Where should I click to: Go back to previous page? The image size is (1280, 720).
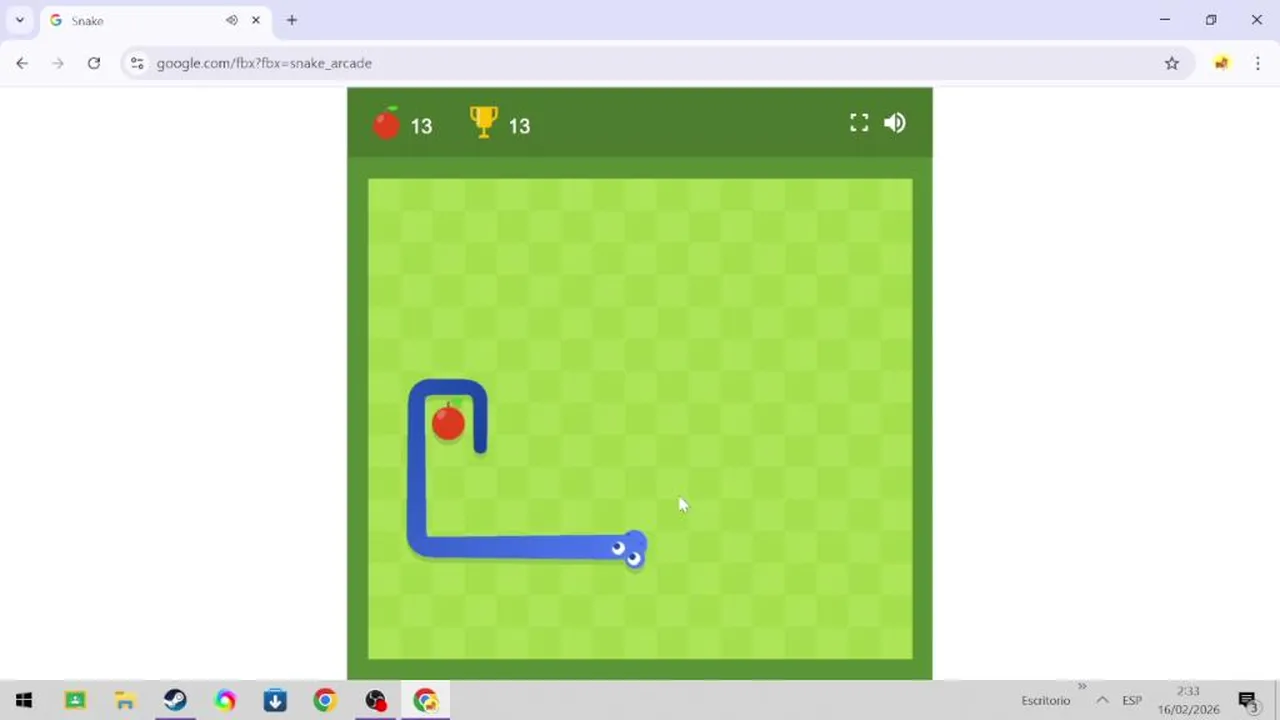[22, 63]
